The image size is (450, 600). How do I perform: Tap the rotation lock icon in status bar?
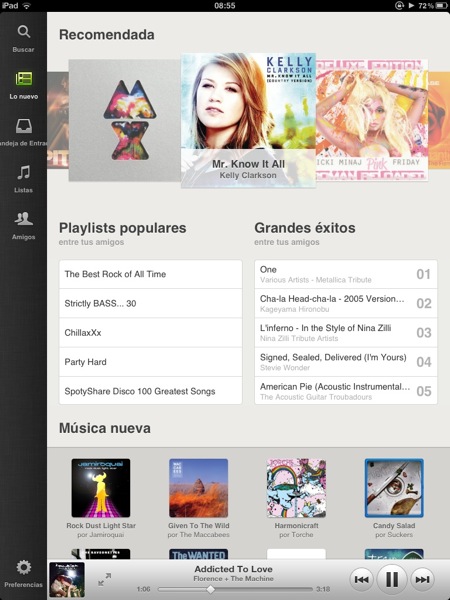coord(399,5)
